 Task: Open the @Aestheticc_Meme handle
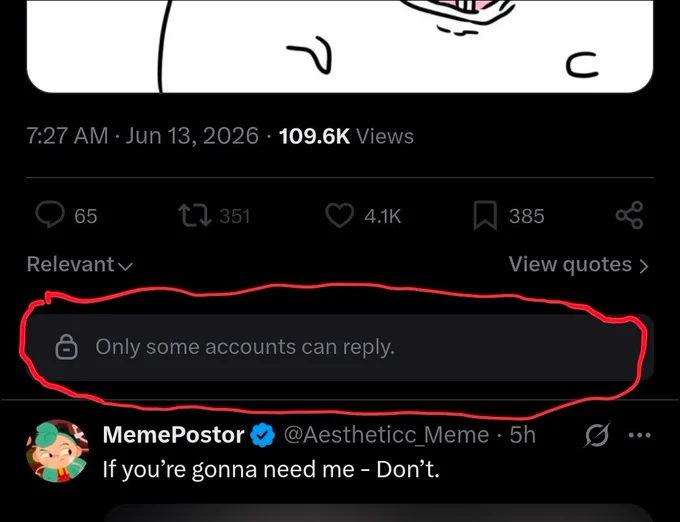coord(386,435)
